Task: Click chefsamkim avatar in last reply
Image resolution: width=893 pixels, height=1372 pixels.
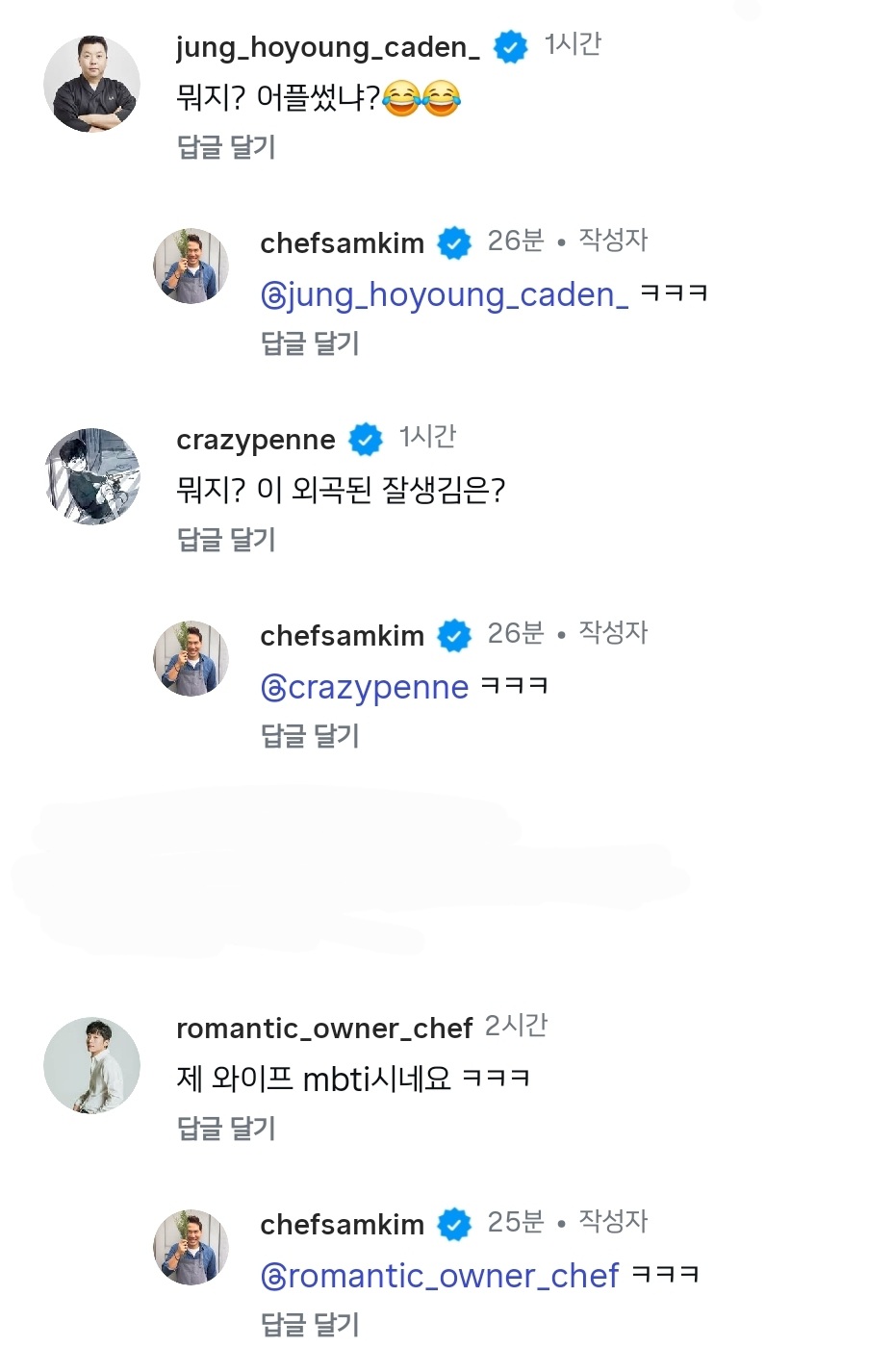Action: pos(191,1248)
